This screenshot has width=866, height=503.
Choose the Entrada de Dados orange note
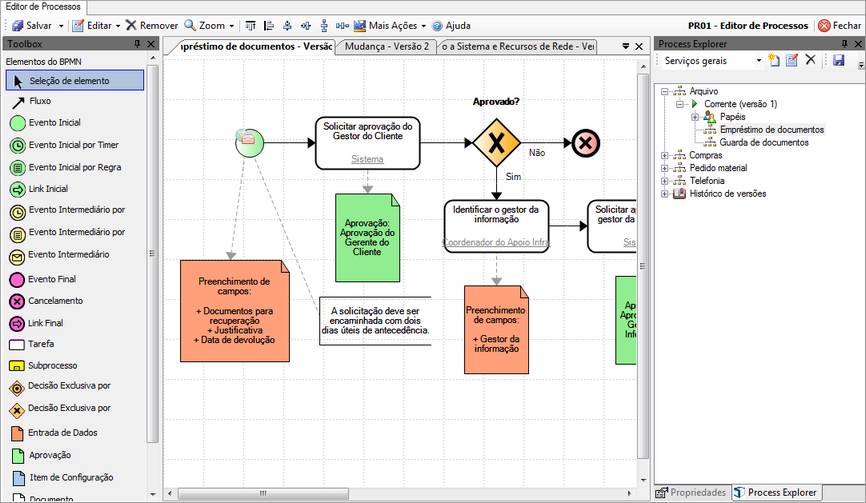tap(54, 433)
